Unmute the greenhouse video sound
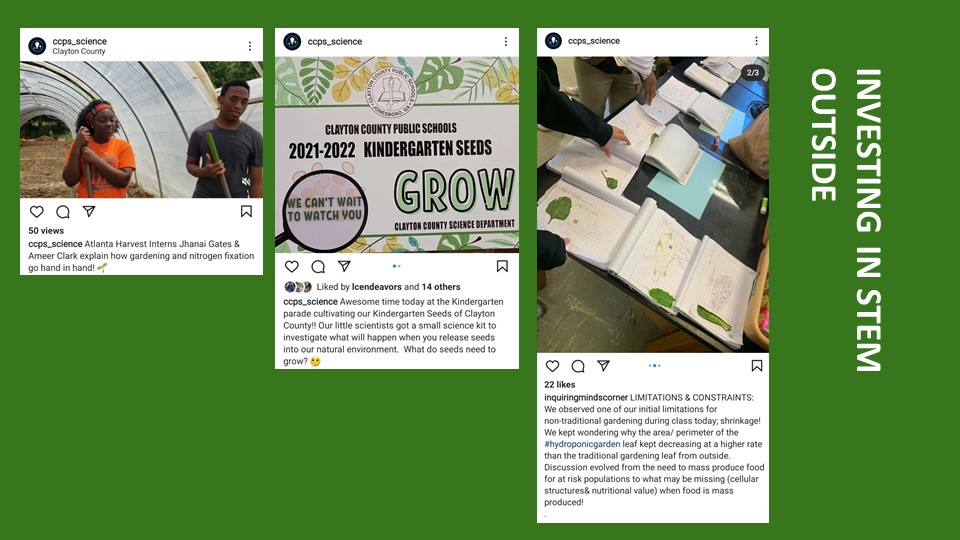The width and height of the screenshot is (960, 540). [246, 181]
